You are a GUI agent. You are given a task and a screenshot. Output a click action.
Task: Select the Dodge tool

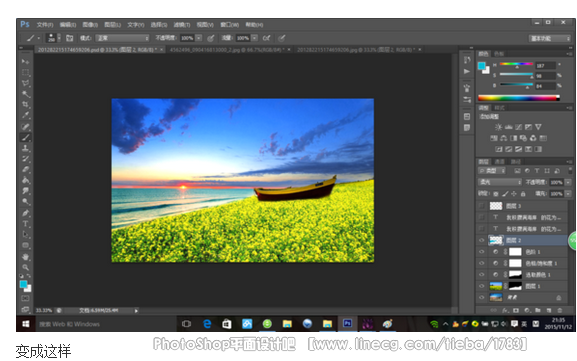25,202
